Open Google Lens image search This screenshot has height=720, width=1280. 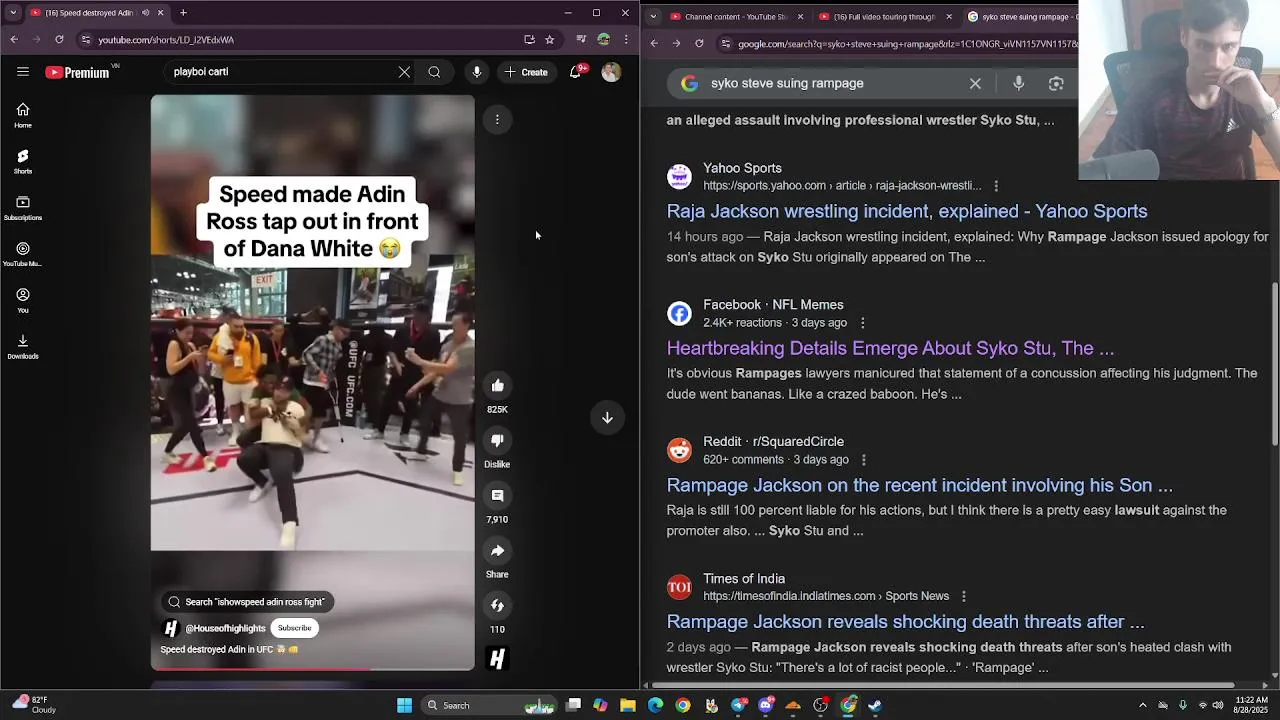pos(1056,84)
